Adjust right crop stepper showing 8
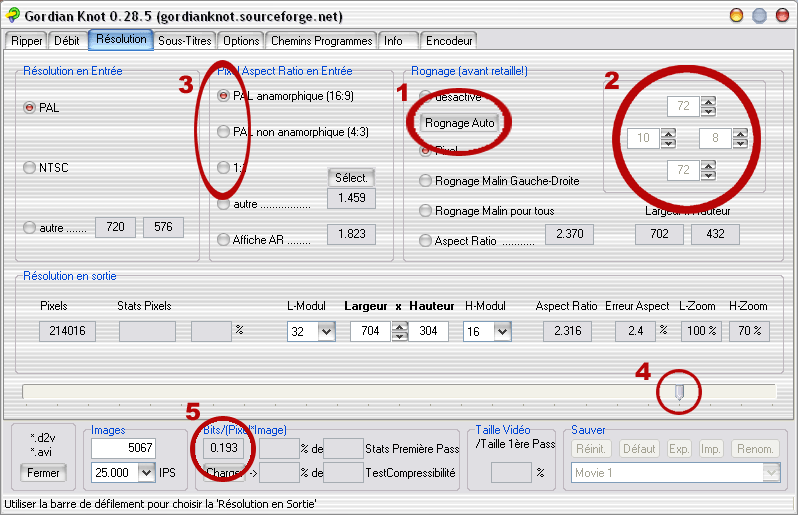 (x=740, y=138)
